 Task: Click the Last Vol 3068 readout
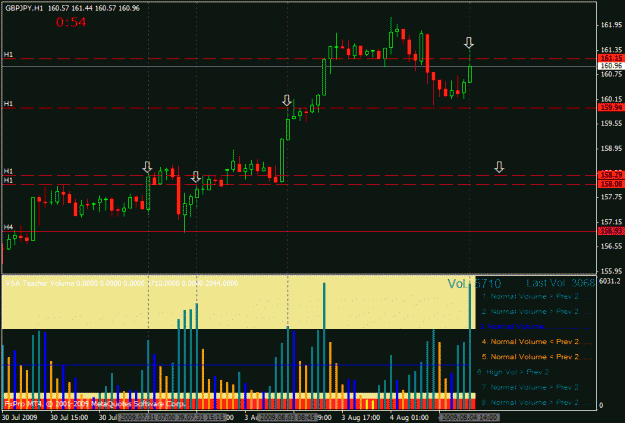pyautogui.click(x=560, y=283)
